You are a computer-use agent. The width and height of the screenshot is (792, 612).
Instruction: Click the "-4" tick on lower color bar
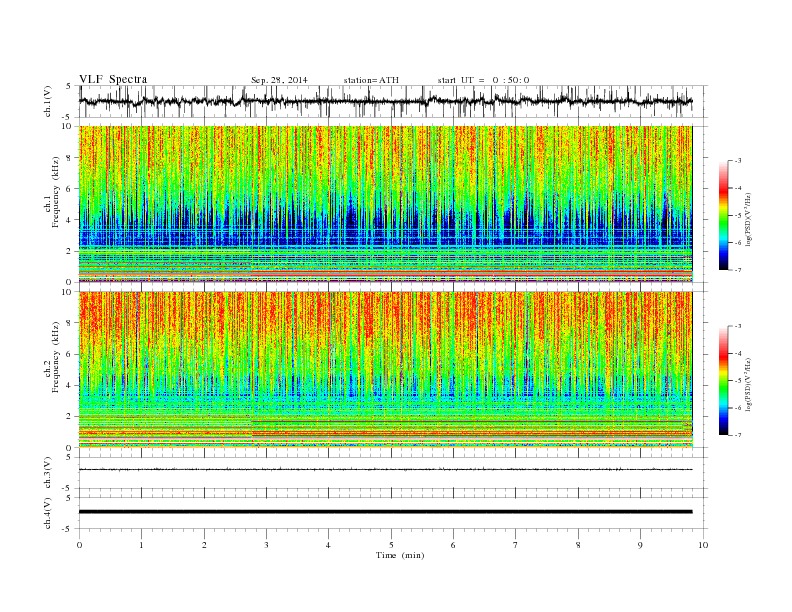[738, 353]
